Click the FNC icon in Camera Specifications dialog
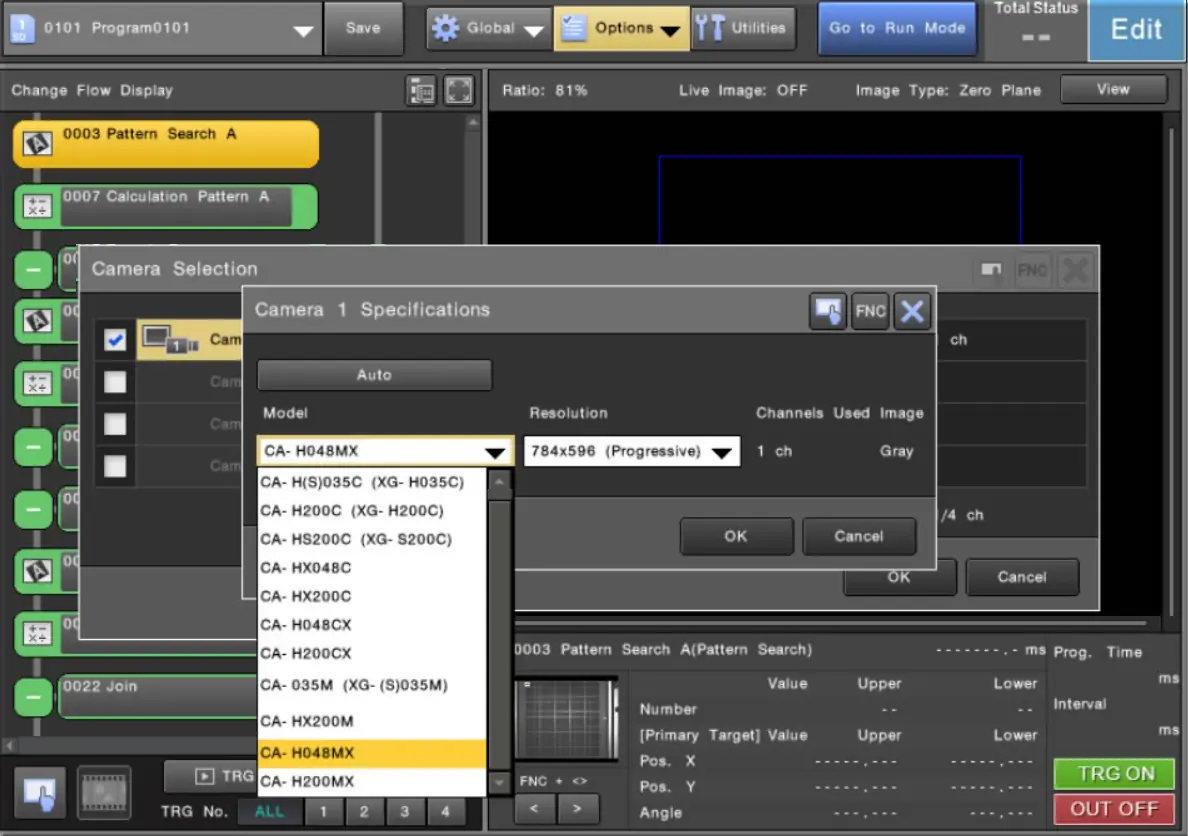1188x836 pixels. 870,311
